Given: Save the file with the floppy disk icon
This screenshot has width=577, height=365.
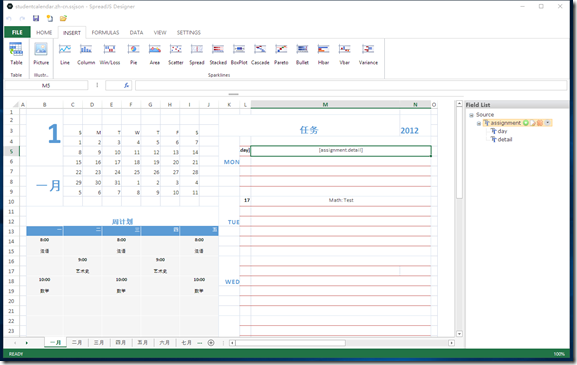Looking at the screenshot, I should [36, 18].
